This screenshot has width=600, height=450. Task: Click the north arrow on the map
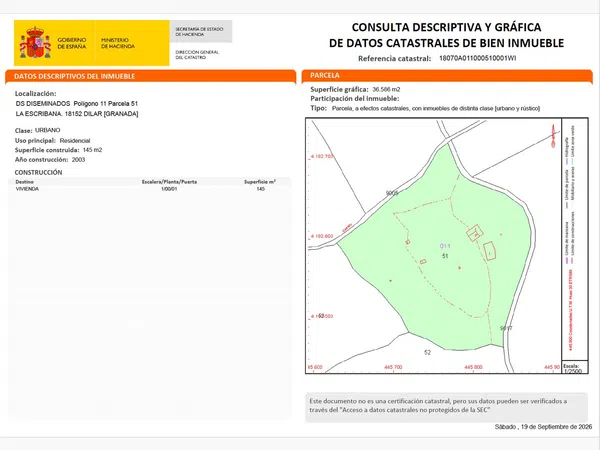click(x=553, y=136)
